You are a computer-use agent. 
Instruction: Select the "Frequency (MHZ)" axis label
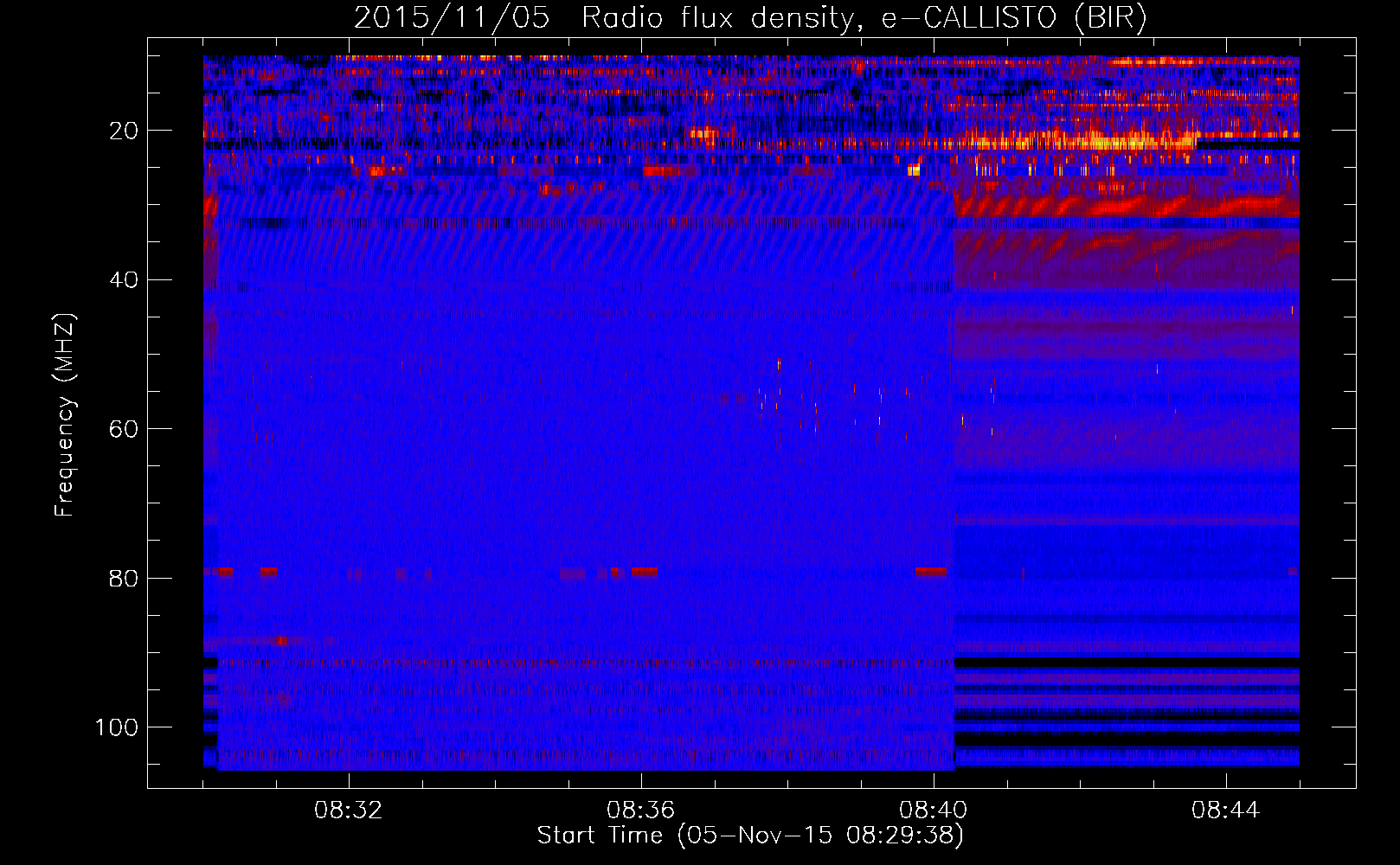[x=65, y=414]
